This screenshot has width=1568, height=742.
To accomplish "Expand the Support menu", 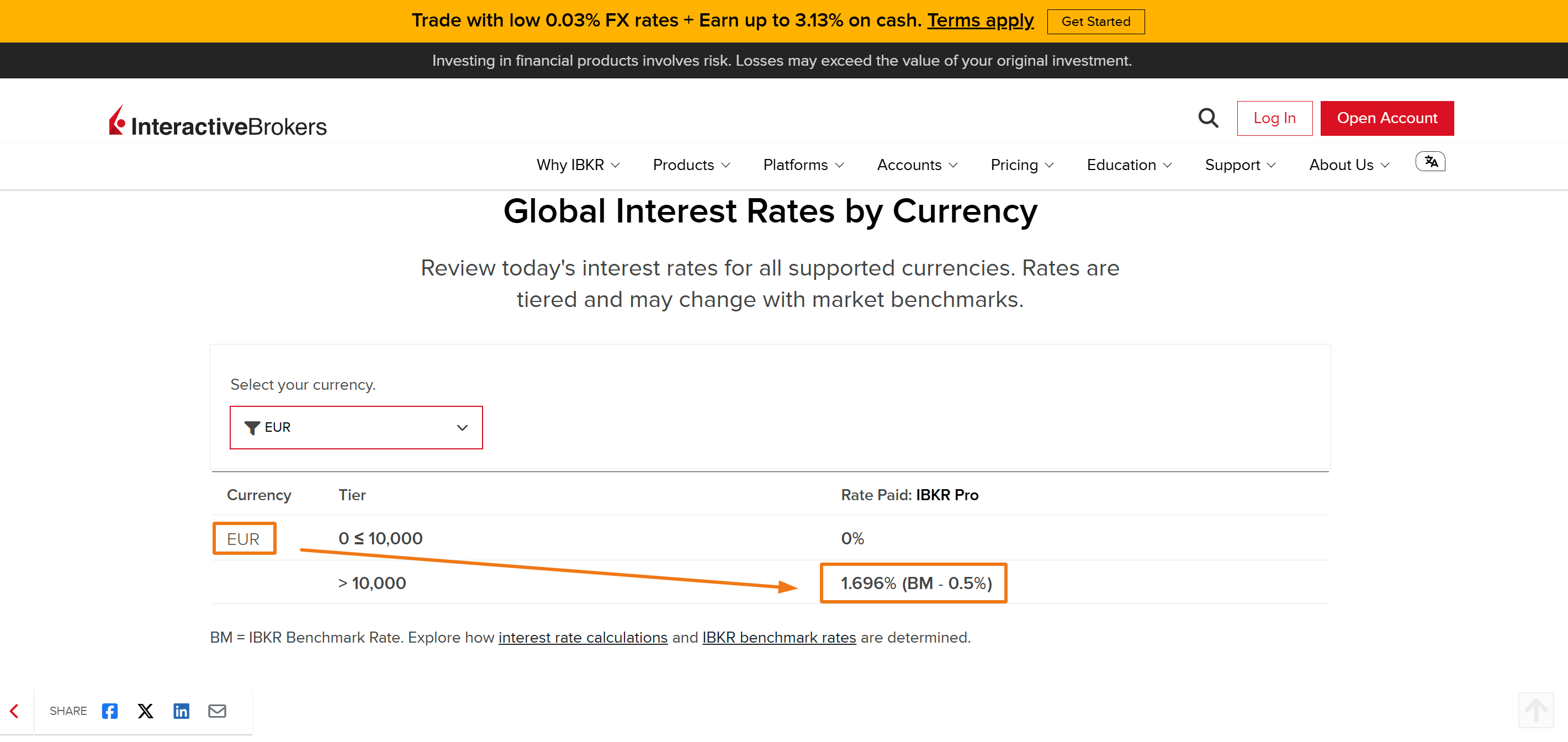I will (1241, 165).
